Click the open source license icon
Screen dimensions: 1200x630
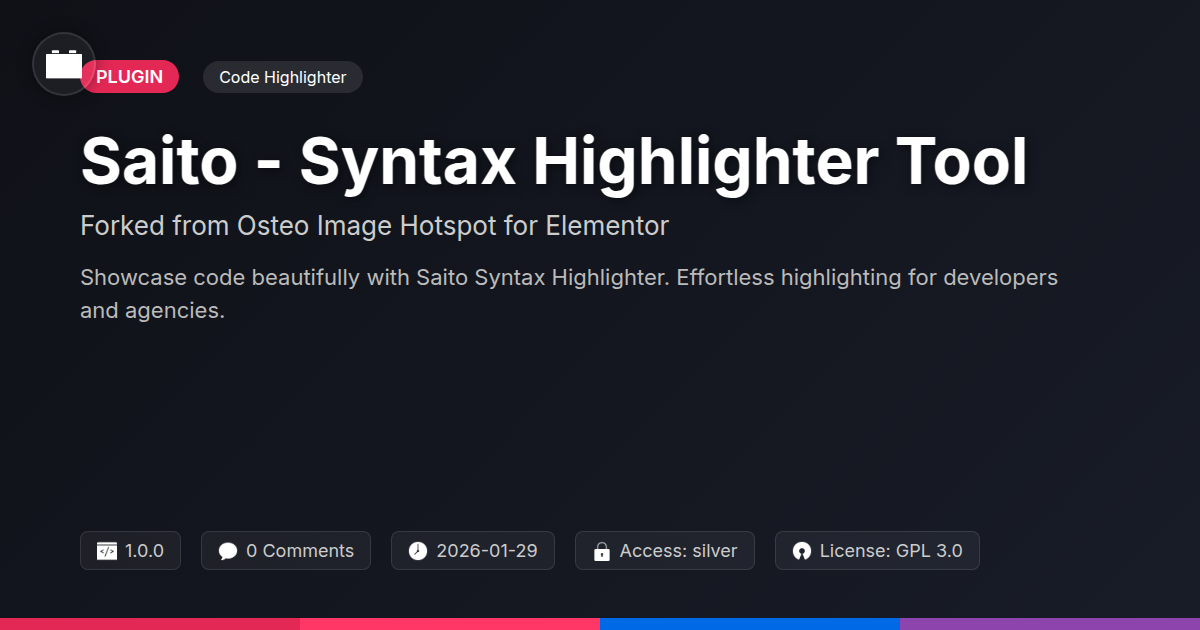pyautogui.click(x=802, y=551)
